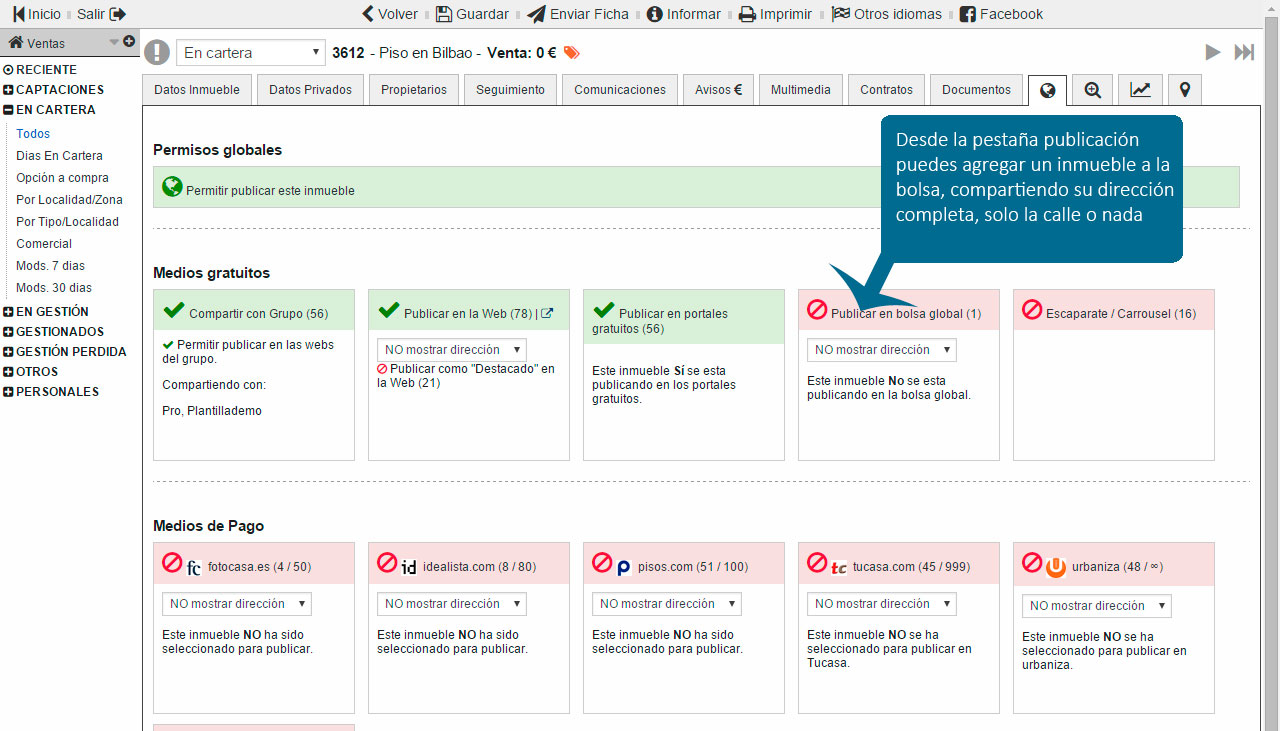The height and width of the screenshot is (731, 1280).
Task: Expand the PERSONALES tree section
Action: click(9, 392)
